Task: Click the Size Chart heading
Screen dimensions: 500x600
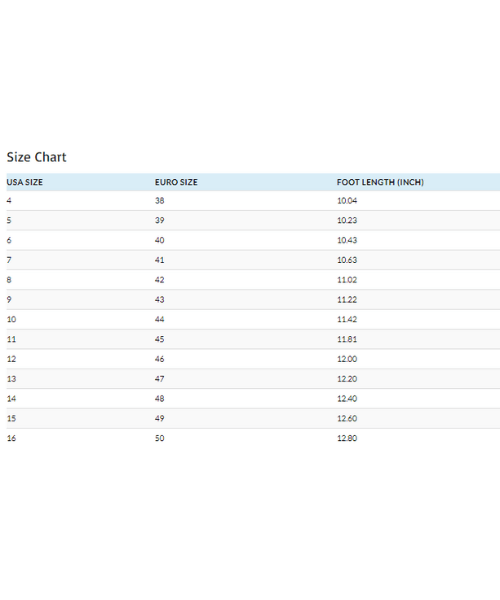Action: click(36, 157)
